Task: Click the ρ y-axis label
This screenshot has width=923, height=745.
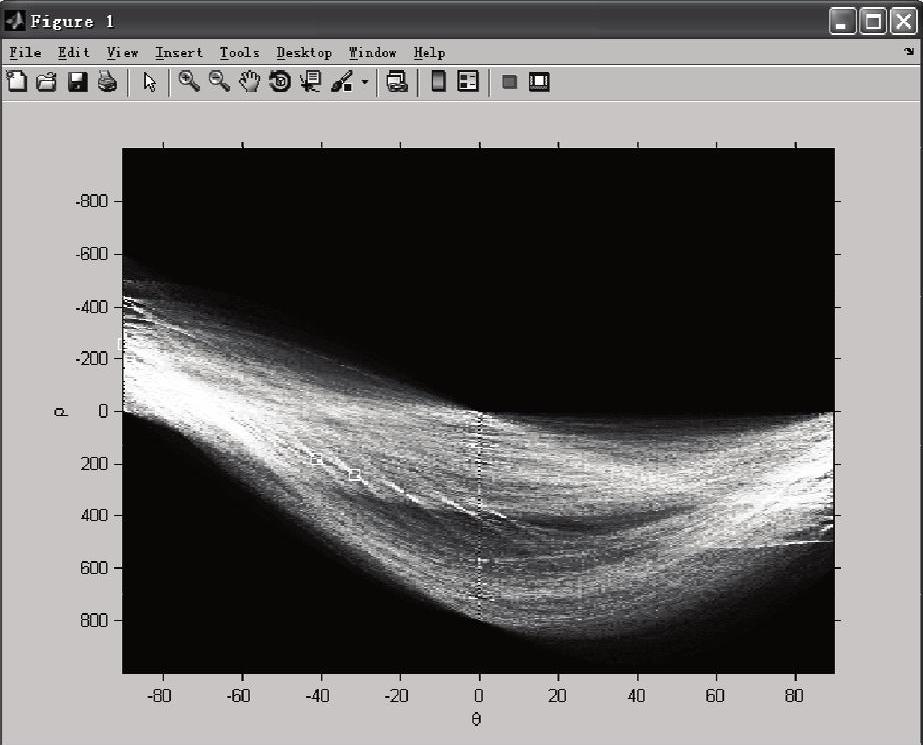Action: point(61,411)
